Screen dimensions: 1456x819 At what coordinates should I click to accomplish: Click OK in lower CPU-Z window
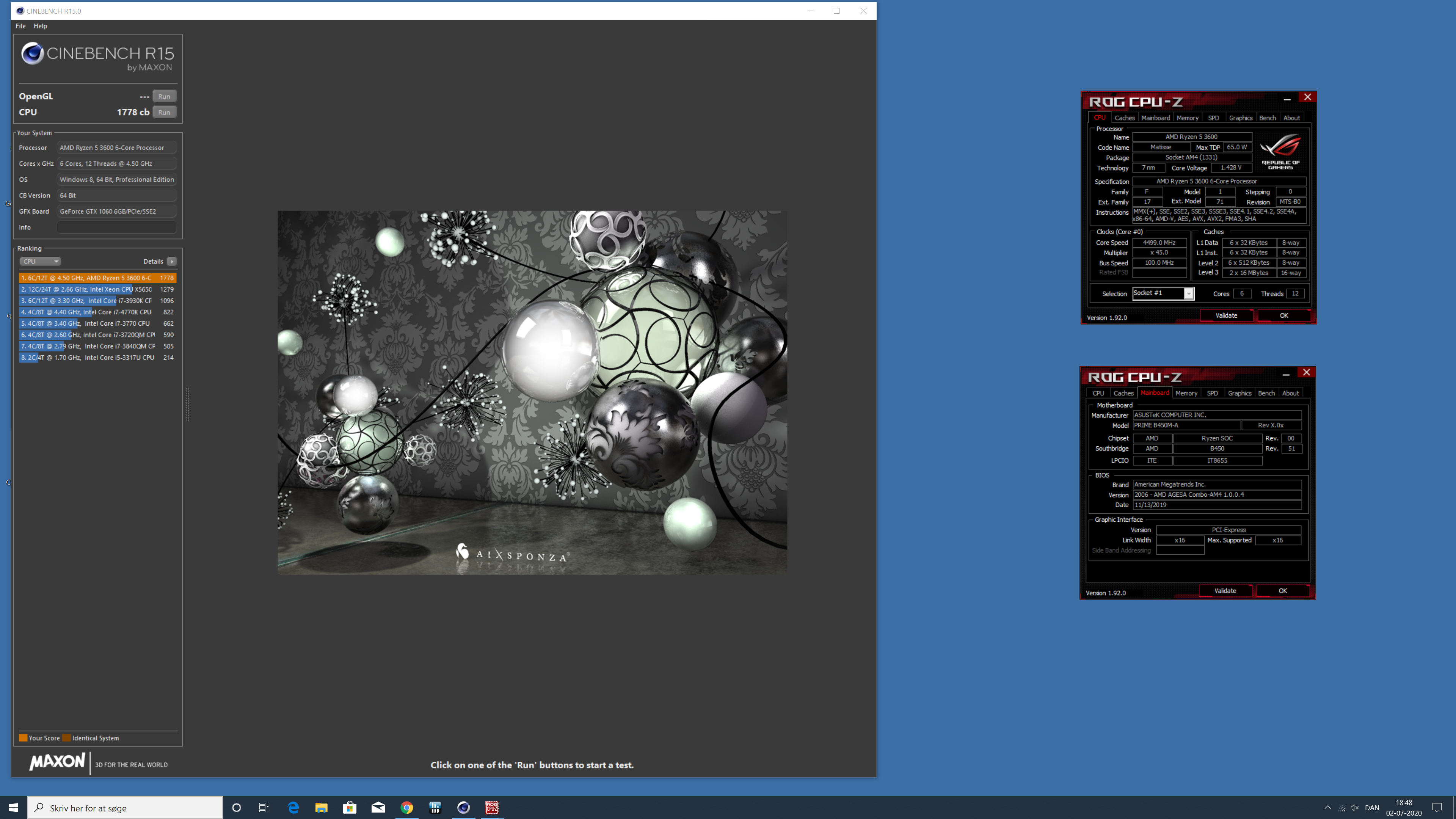point(1282,591)
